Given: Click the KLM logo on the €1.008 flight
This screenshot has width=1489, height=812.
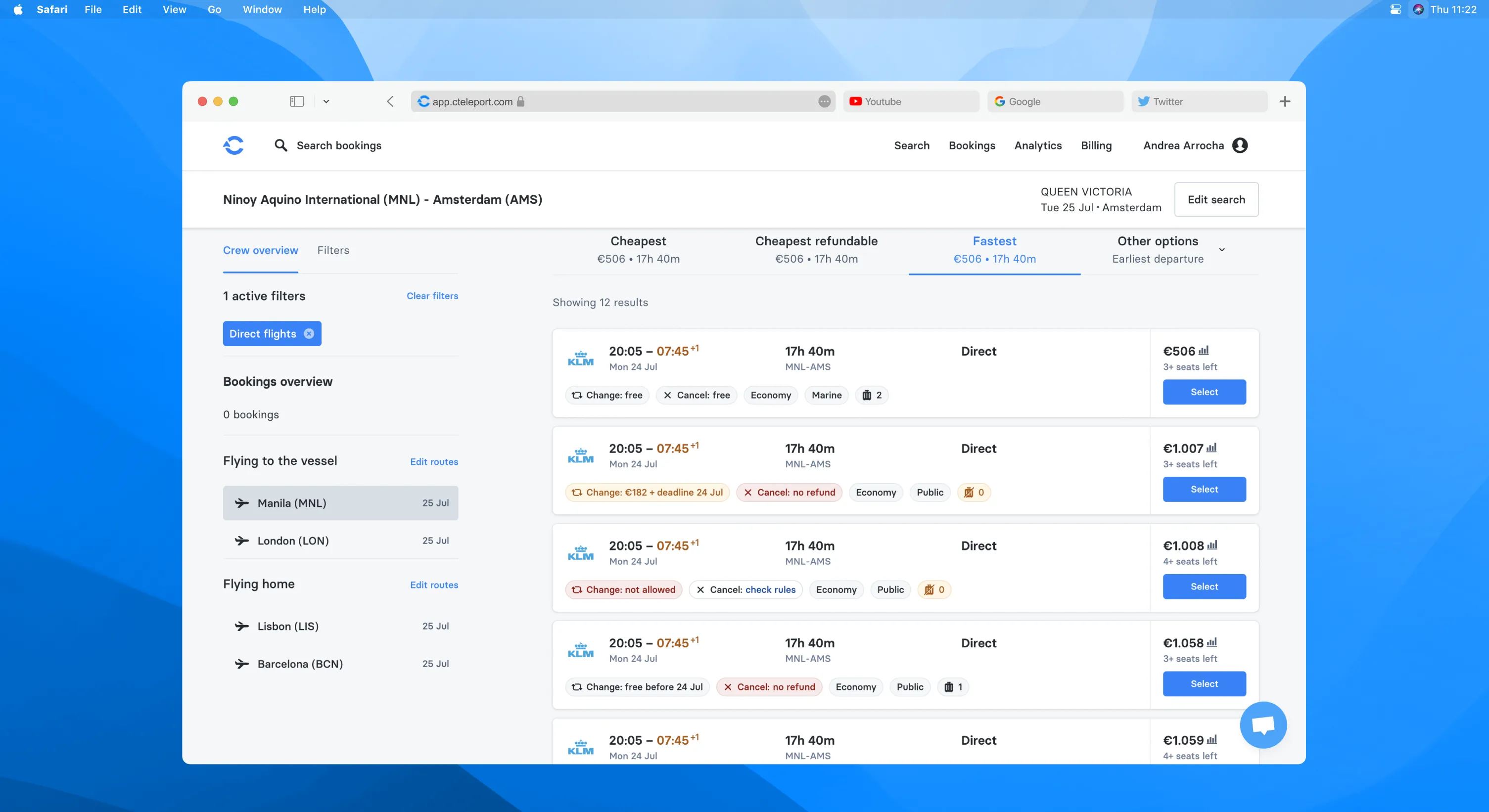Looking at the screenshot, I should (580, 552).
